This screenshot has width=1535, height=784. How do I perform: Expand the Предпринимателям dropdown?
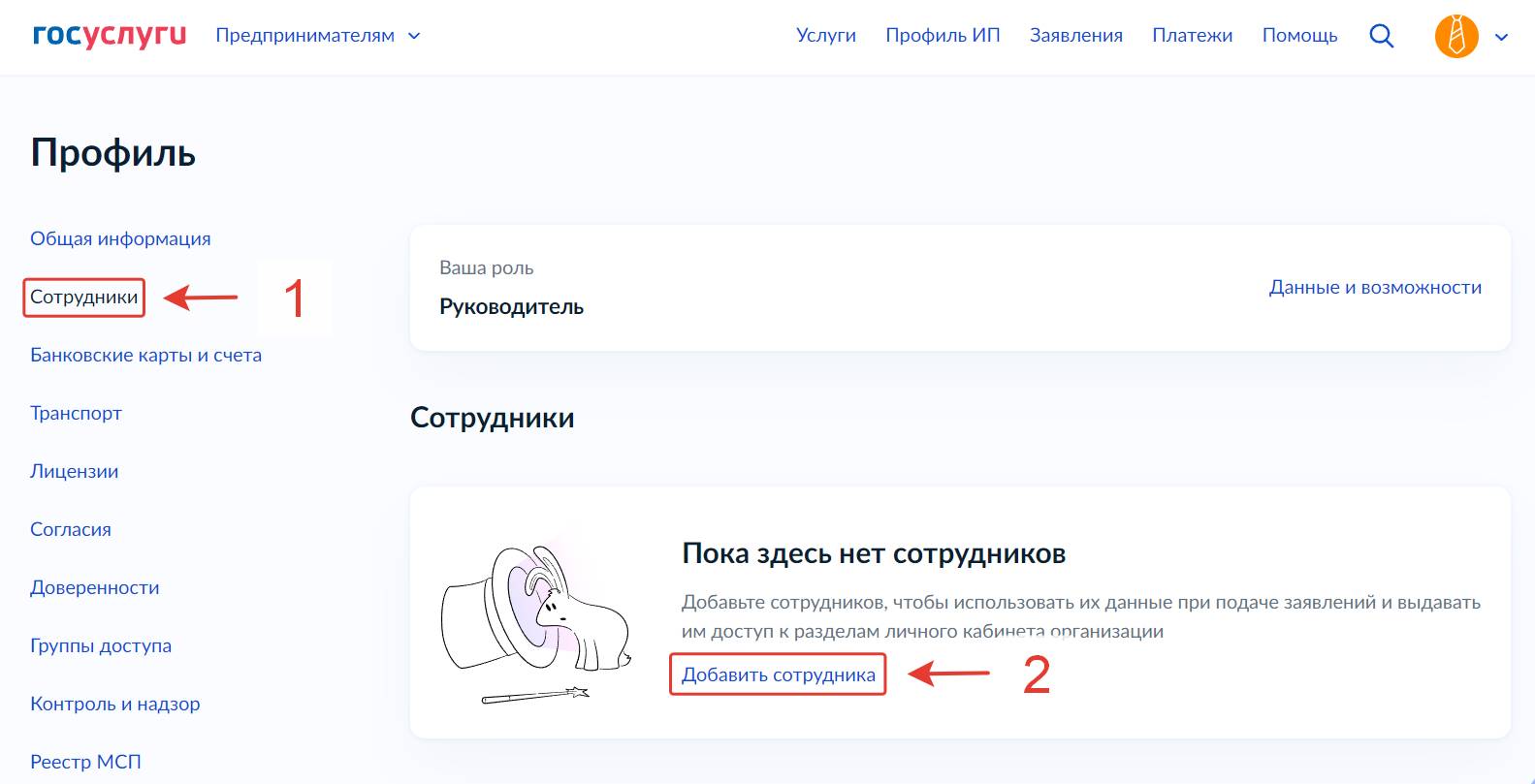(x=318, y=36)
